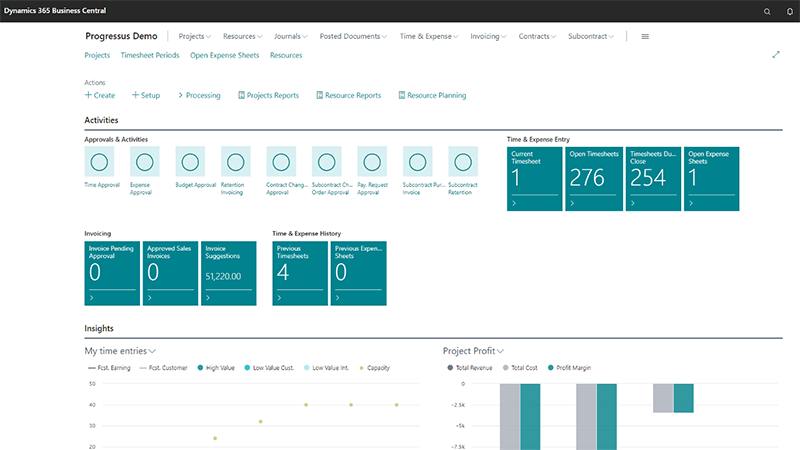Viewport: 800px width, 450px height.
Task: Open the Previous Timesheets tile
Action: coord(300,273)
